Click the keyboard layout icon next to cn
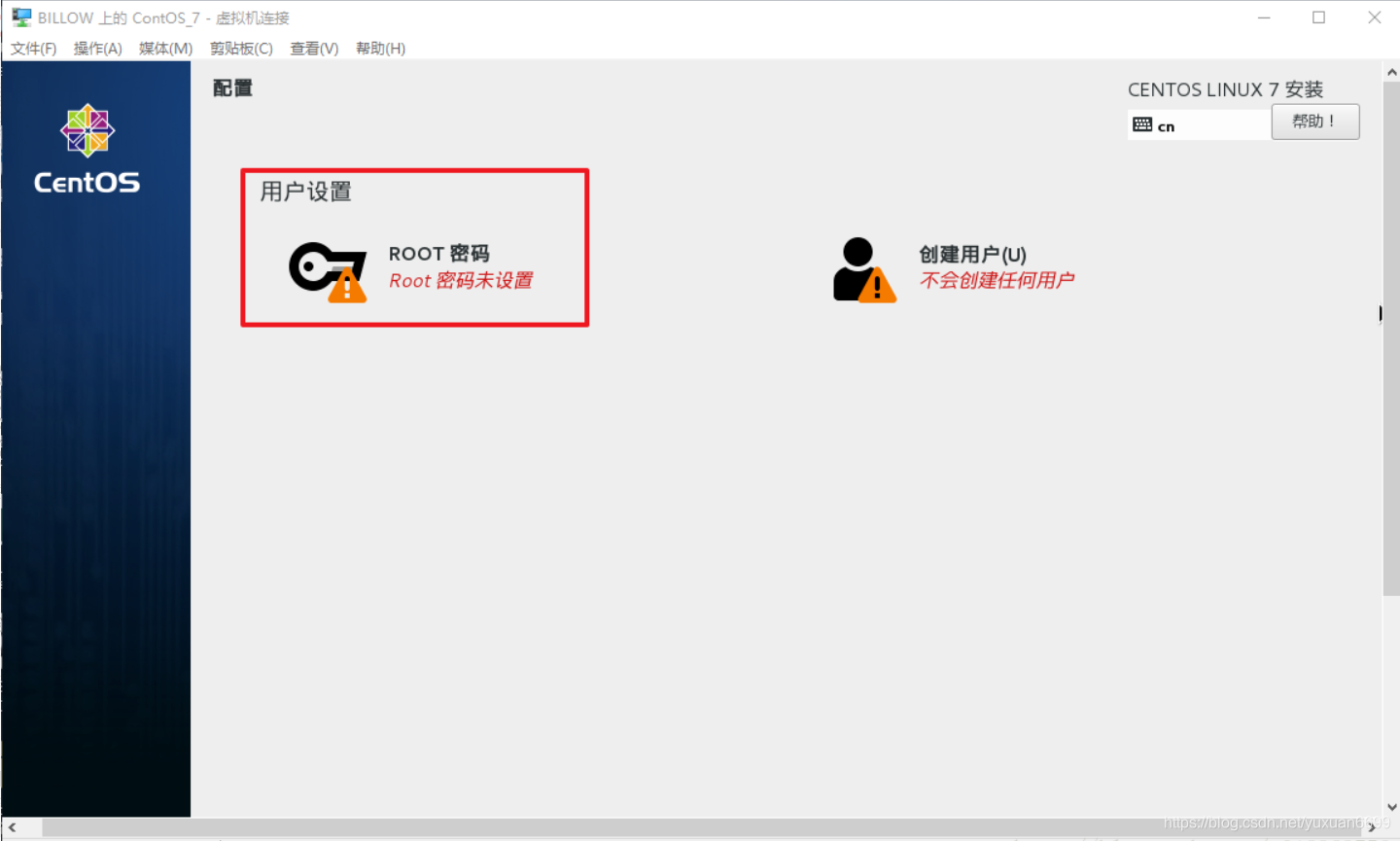The width and height of the screenshot is (1400, 841). point(1142,125)
